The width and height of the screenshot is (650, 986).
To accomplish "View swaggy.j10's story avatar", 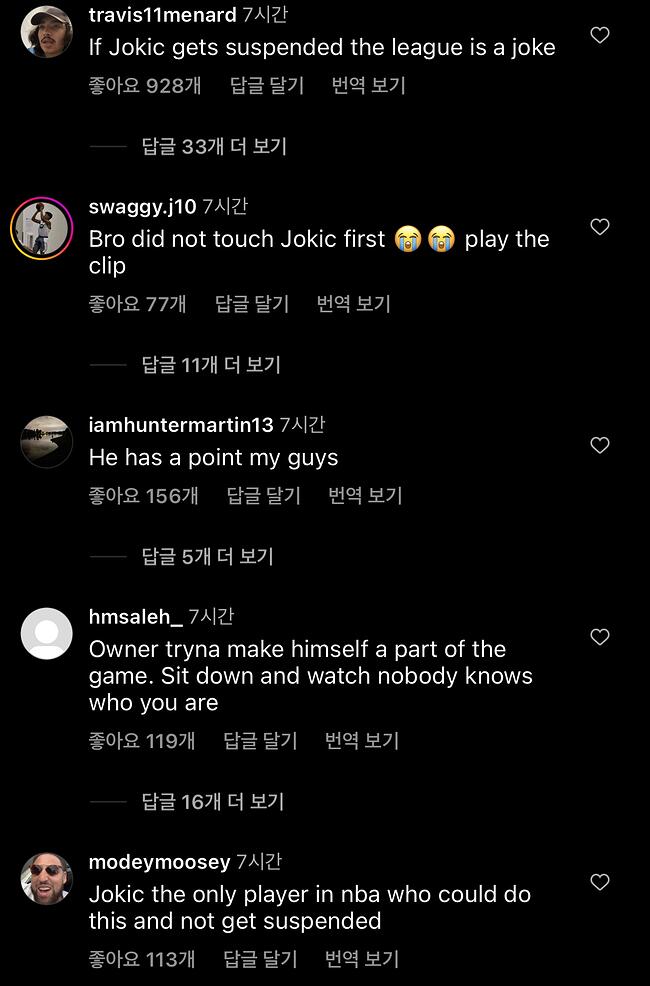I will pos(41,228).
